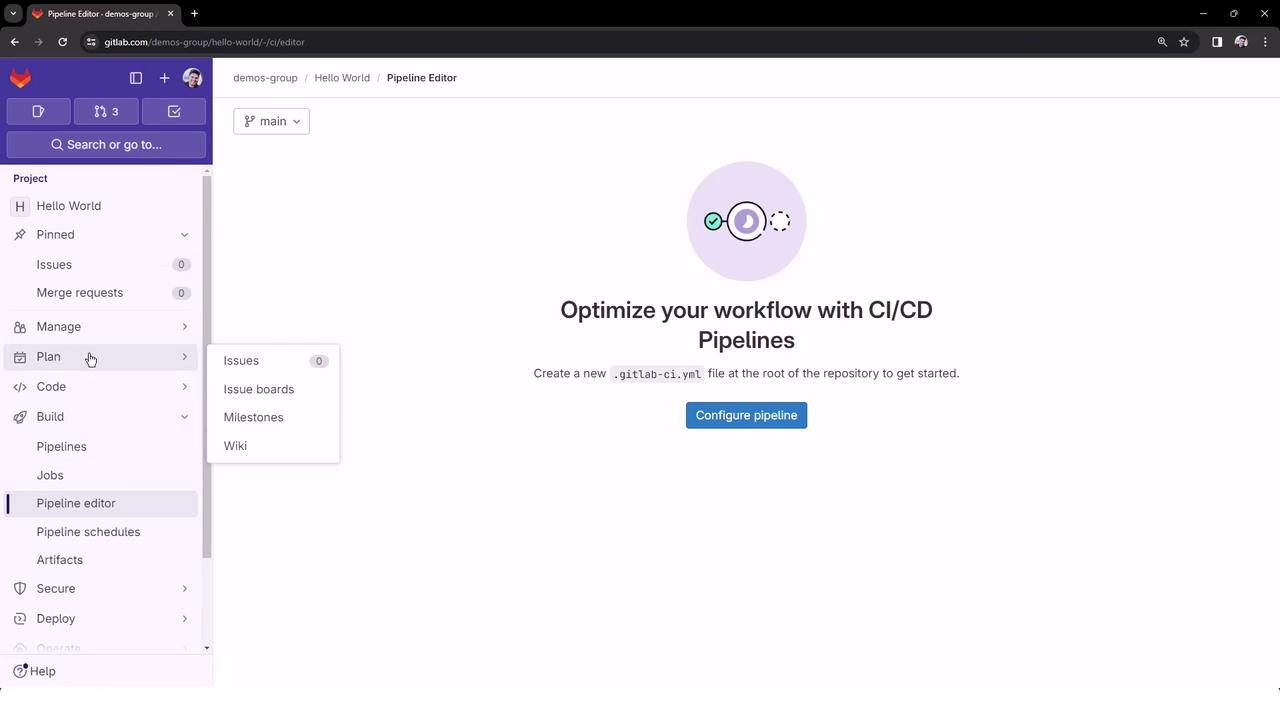The width and height of the screenshot is (1280, 720).
Task: Click browser back arrow
Action: point(14,42)
